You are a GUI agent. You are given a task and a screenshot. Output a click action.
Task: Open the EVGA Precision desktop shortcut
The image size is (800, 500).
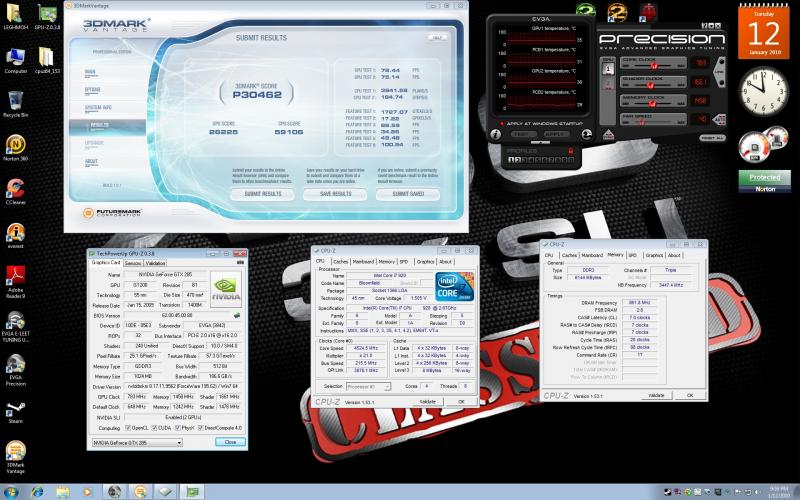tap(15, 371)
